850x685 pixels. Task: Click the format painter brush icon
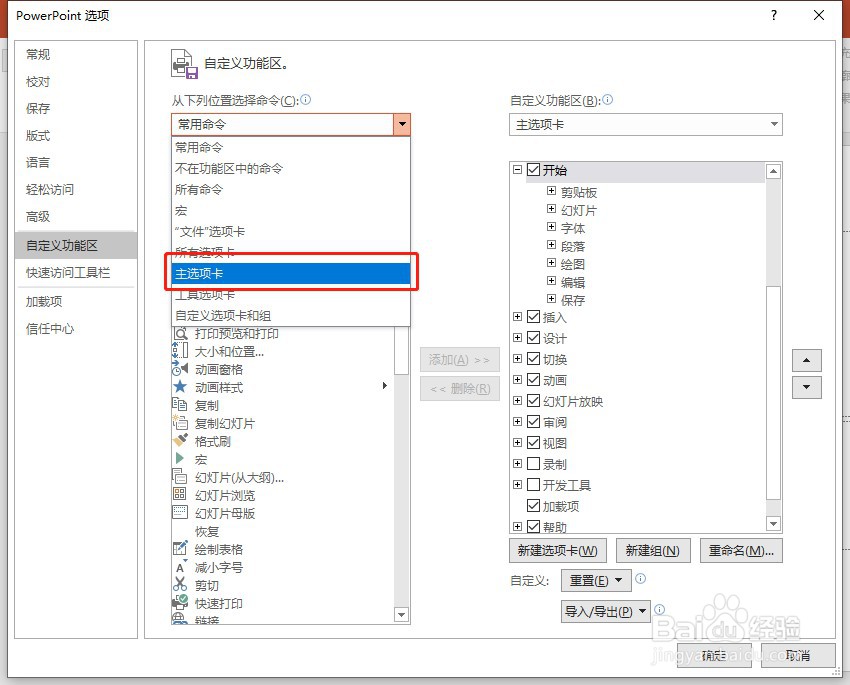(x=179, y=441)
